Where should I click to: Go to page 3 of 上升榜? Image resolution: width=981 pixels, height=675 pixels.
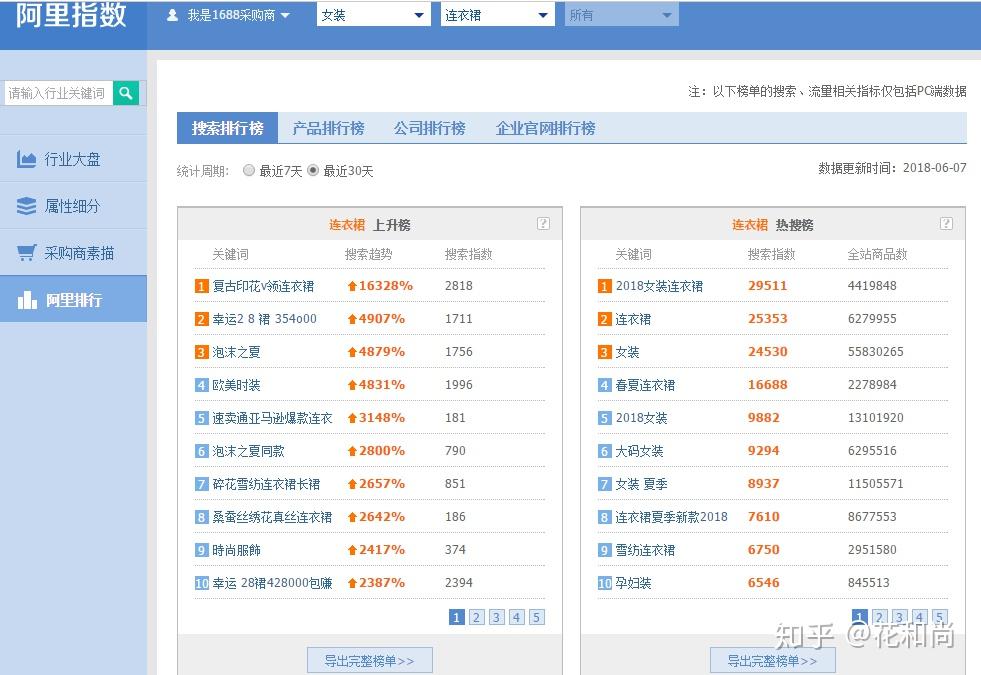(496, 617)
